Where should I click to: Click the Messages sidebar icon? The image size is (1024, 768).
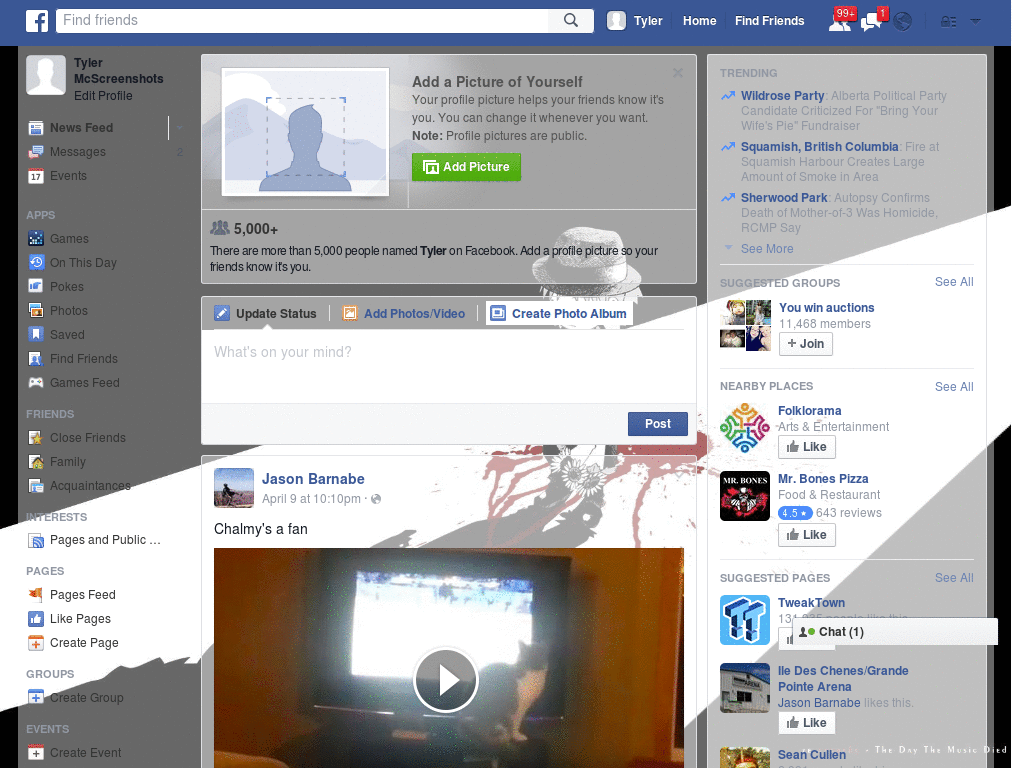(x=36, y=152)
